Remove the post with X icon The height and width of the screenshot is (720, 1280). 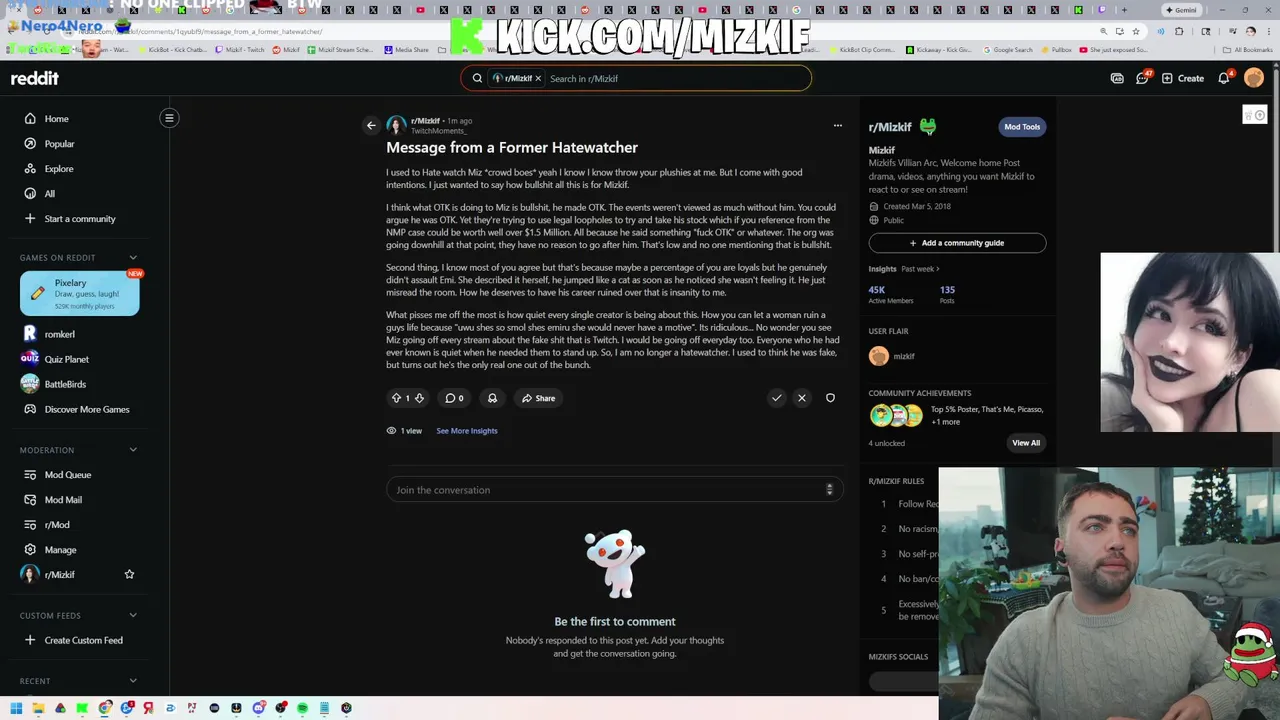(x=802, y=398)
